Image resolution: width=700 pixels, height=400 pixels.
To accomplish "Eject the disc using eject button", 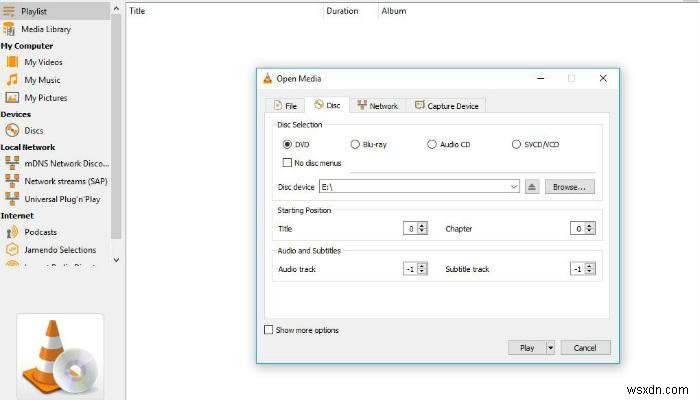I will pos(532,187).
